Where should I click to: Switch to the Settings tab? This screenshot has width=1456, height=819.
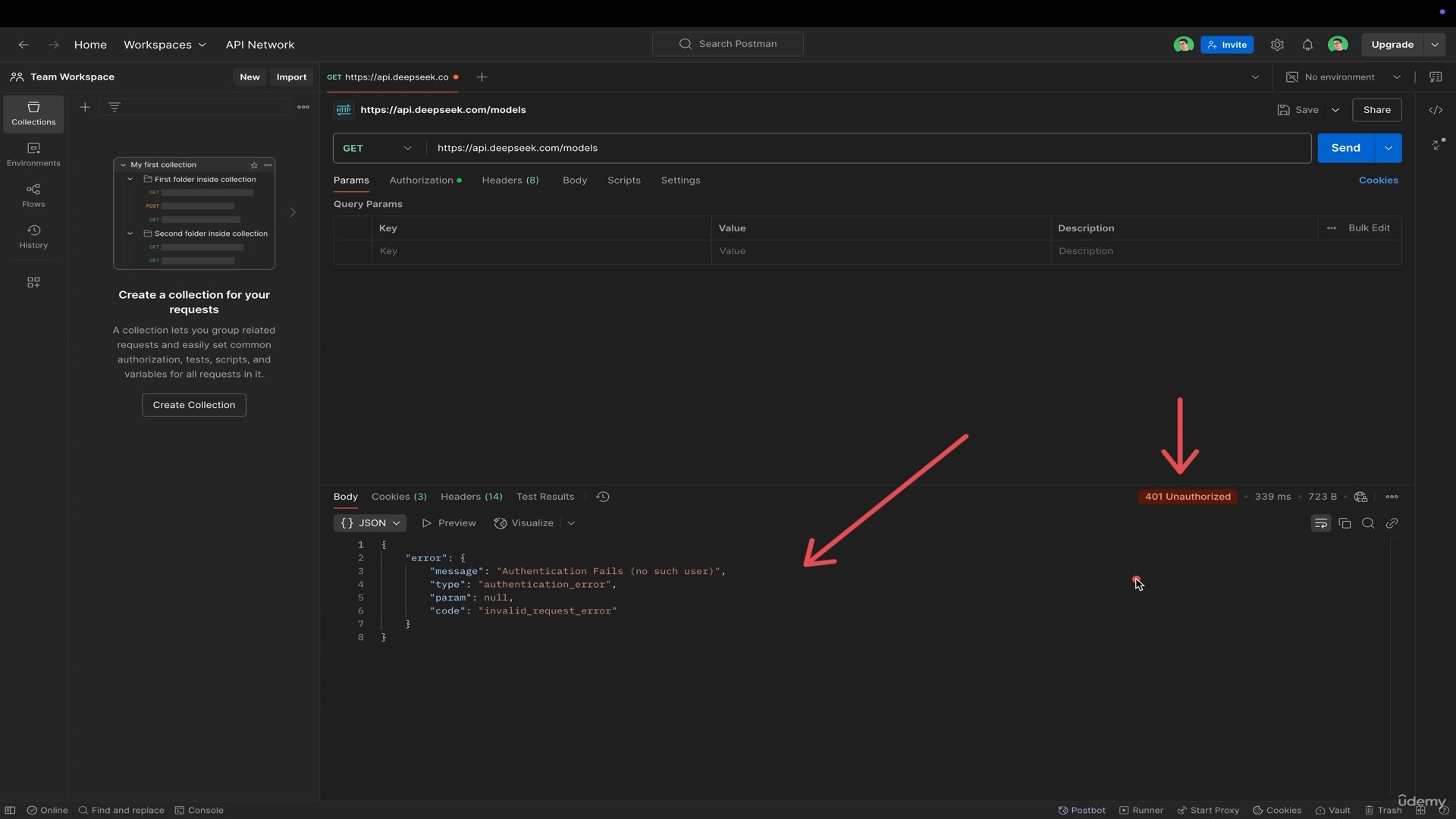click(x=680, y=180)
